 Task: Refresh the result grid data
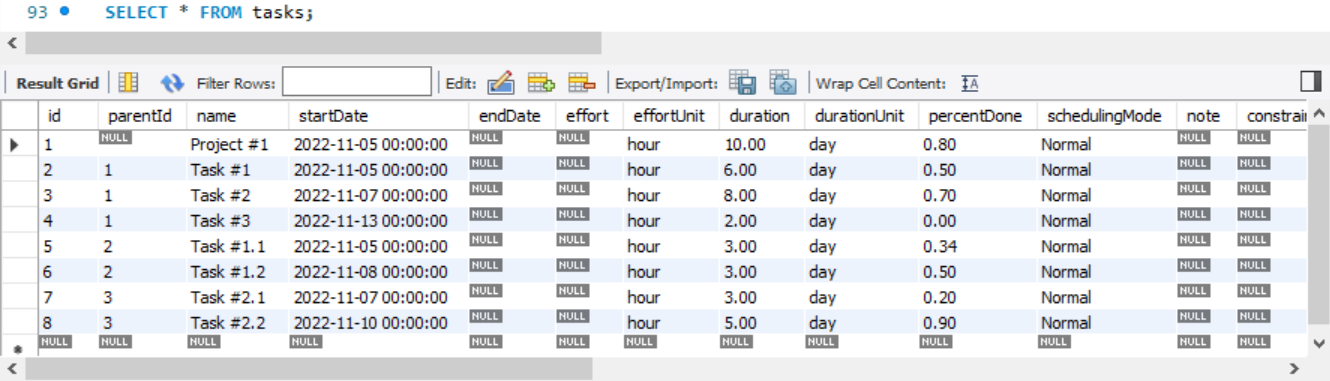coord(173,83)
